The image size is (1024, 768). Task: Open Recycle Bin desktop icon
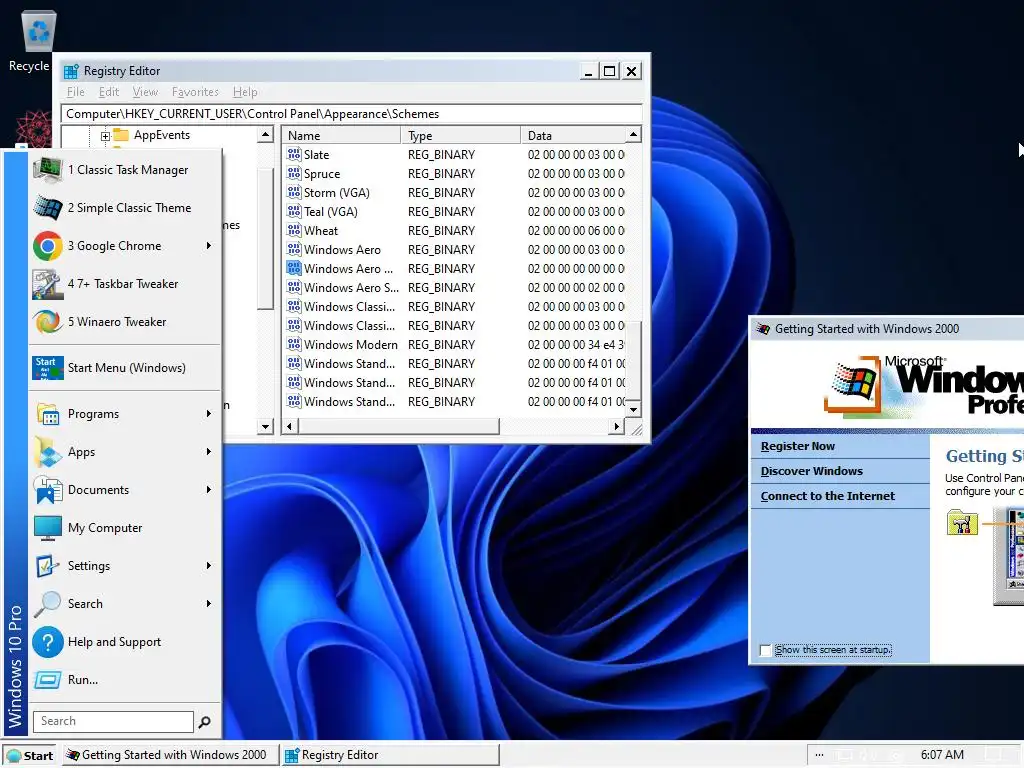pos(38,33)
